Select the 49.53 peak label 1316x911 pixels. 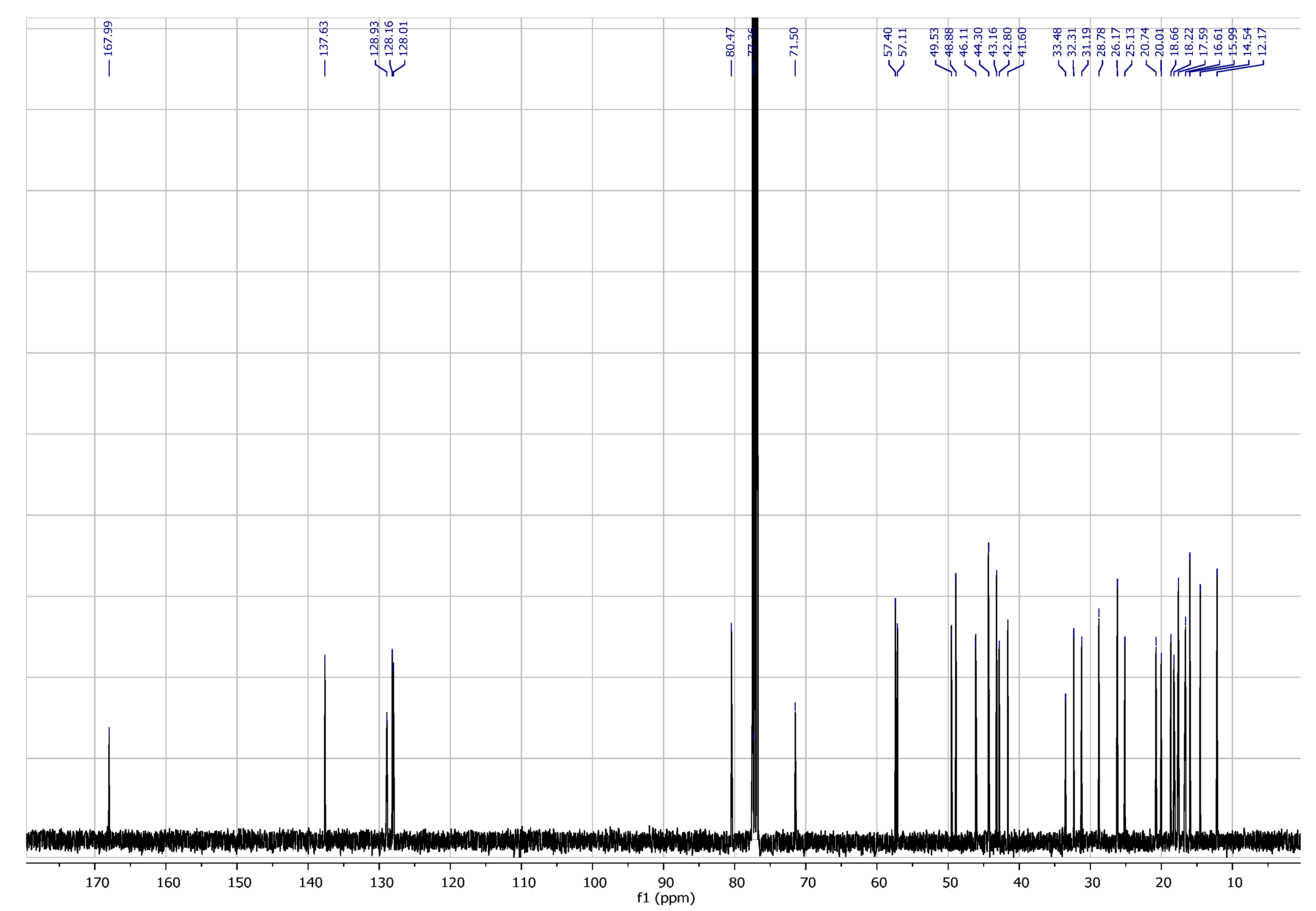[934, 42]
